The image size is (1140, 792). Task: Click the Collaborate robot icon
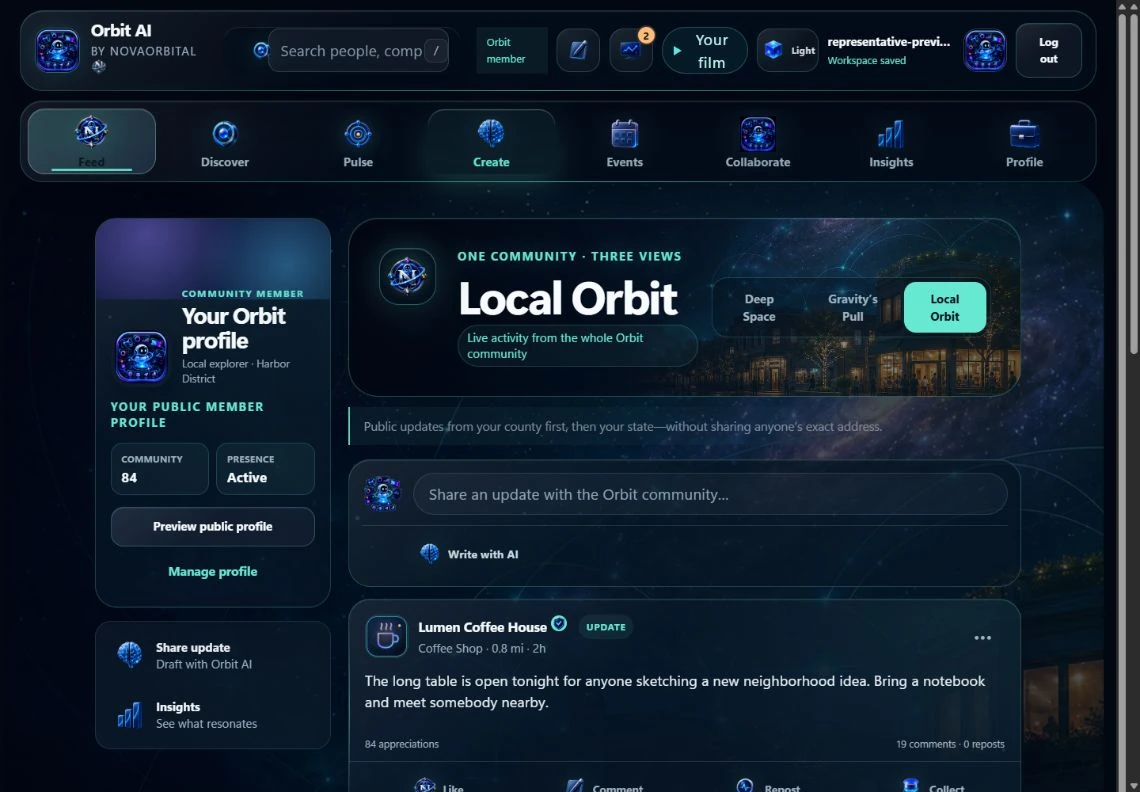point(758,134)
